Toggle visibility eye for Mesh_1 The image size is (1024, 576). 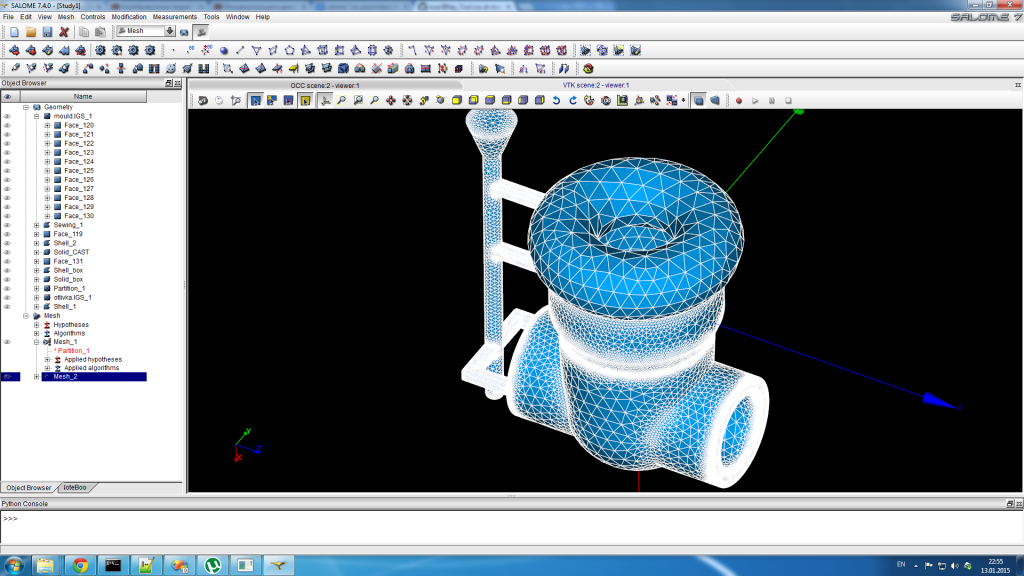coord(7,342)
